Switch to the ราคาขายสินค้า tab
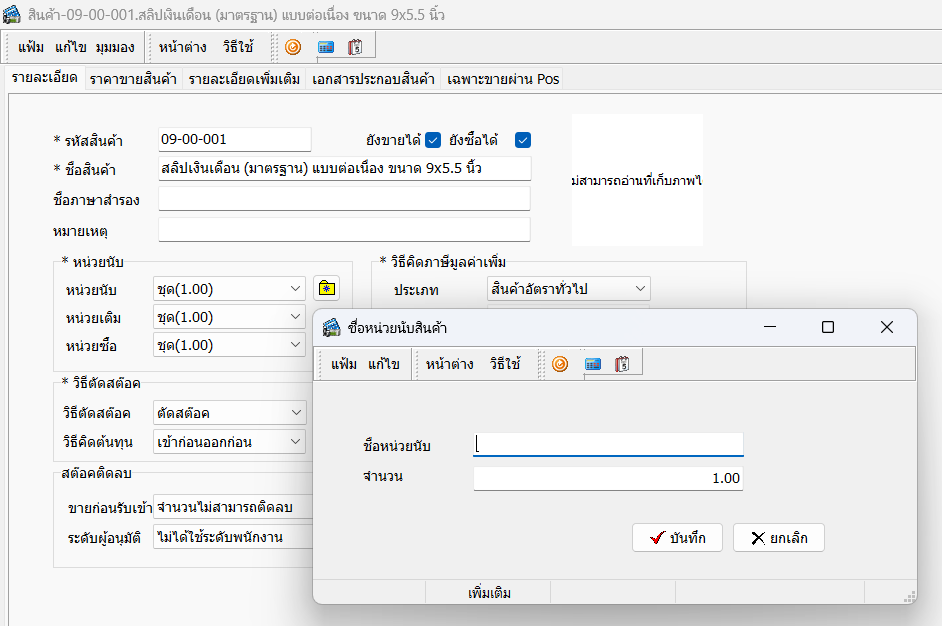 pyautogui.click(x=133, y=79)
